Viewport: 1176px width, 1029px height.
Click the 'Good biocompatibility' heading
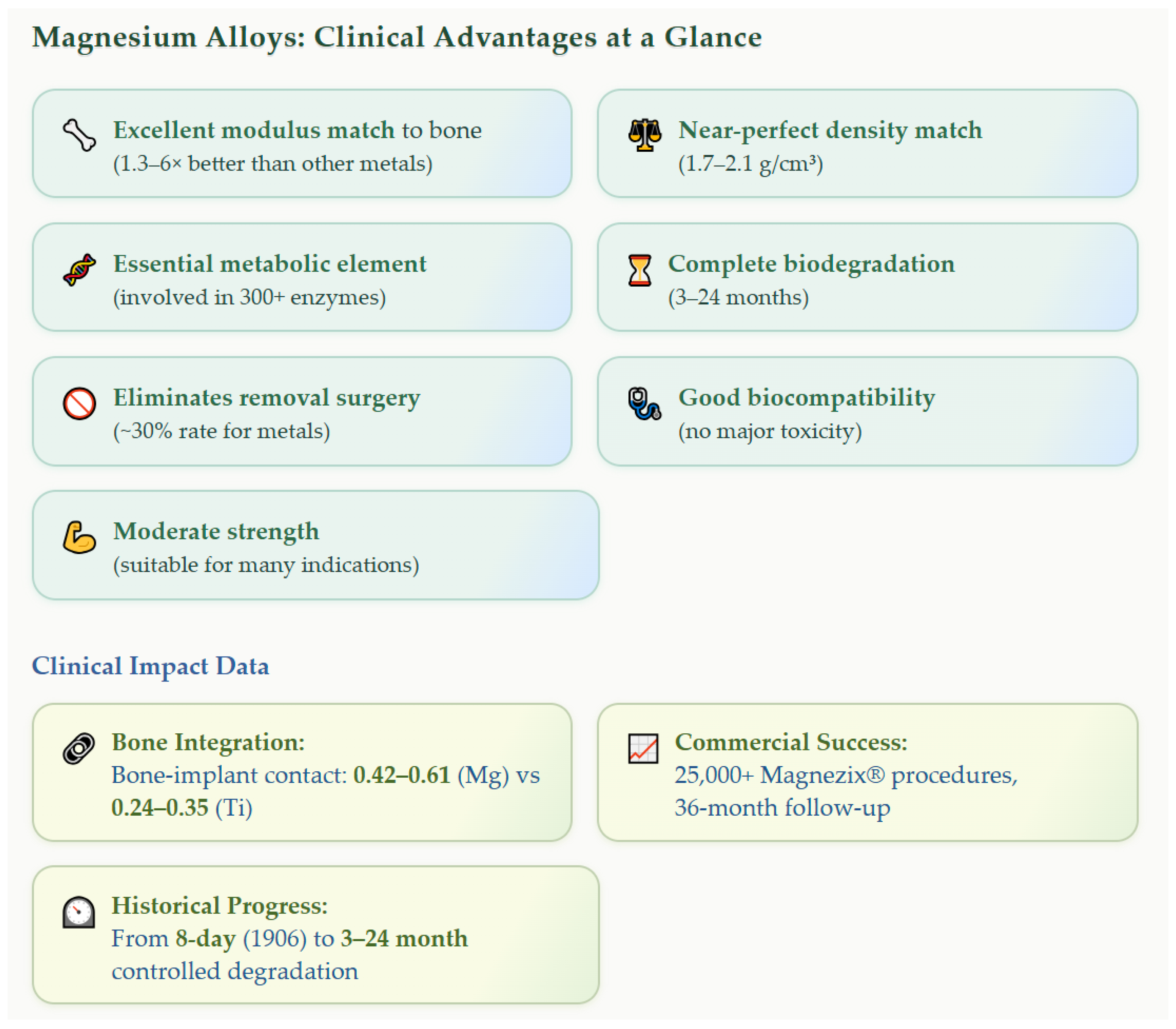pos(806,398)
